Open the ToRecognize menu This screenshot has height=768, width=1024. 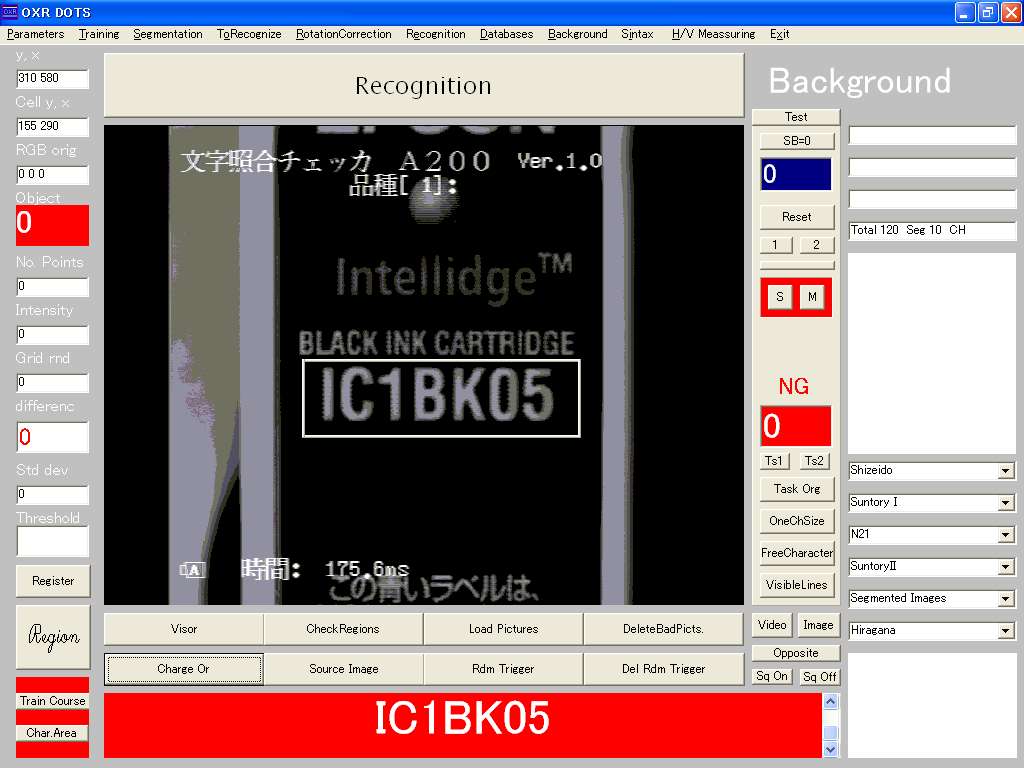click(249, 34)
